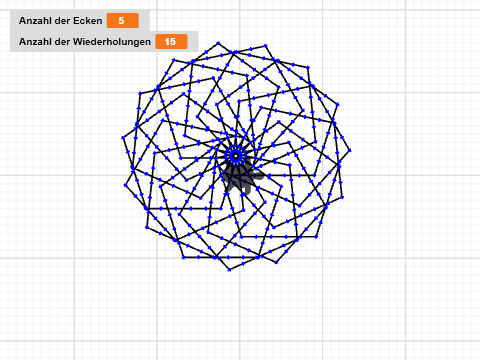Click the dark sprite behind the pattern center
480x360 pixels.
pyautogui.click(x=243, y=177)
